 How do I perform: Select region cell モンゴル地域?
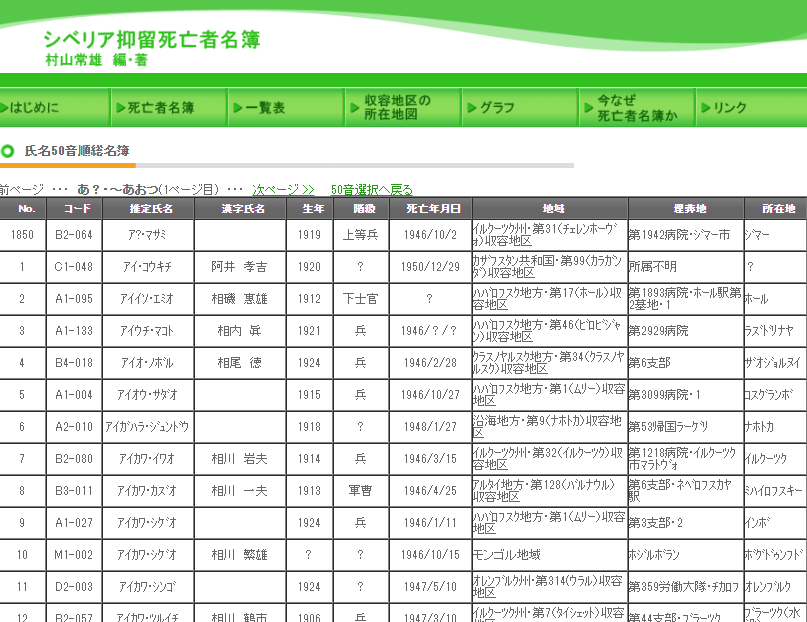[550, 555]
